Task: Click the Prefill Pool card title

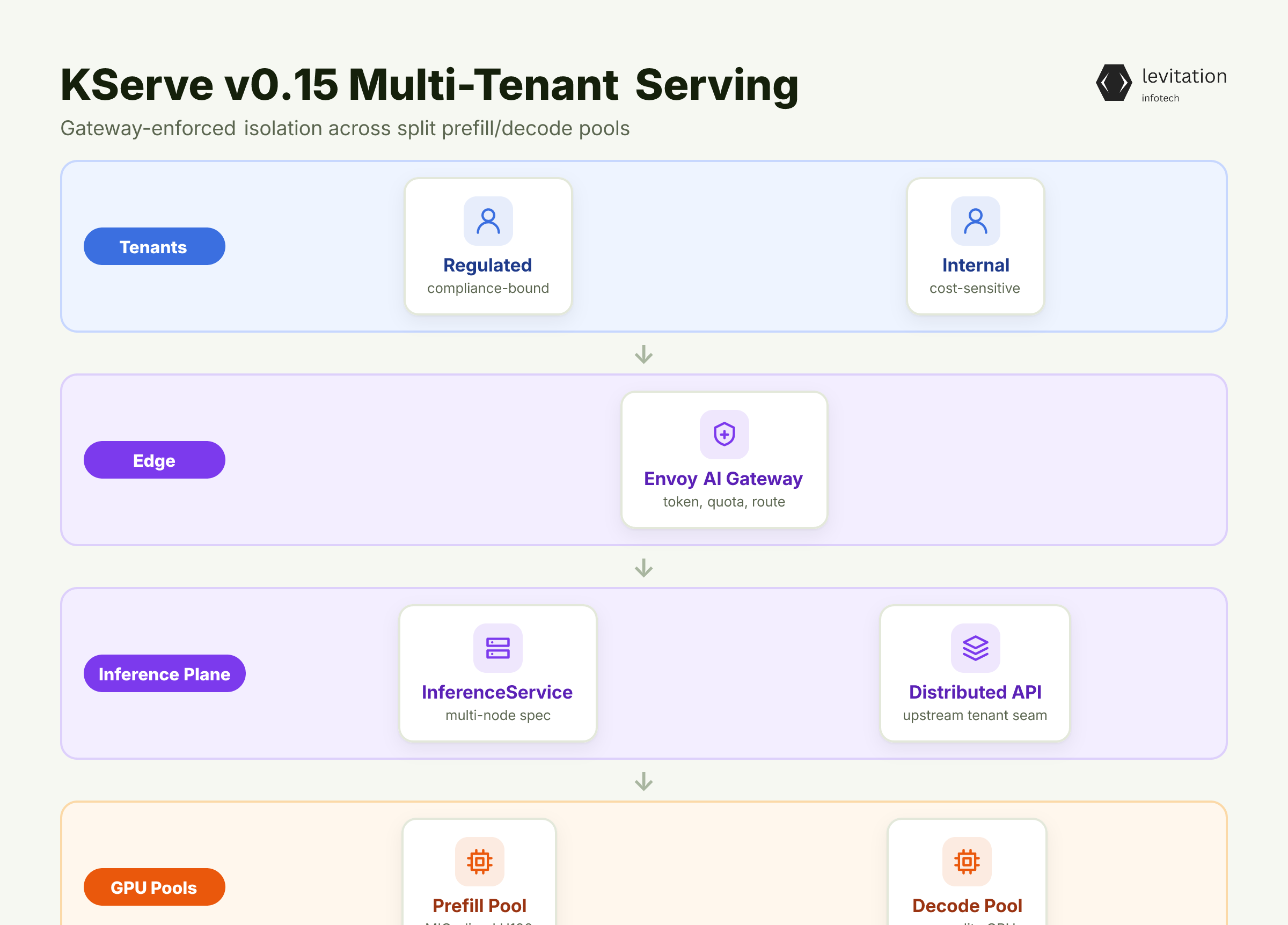Action: coord(479,906)
